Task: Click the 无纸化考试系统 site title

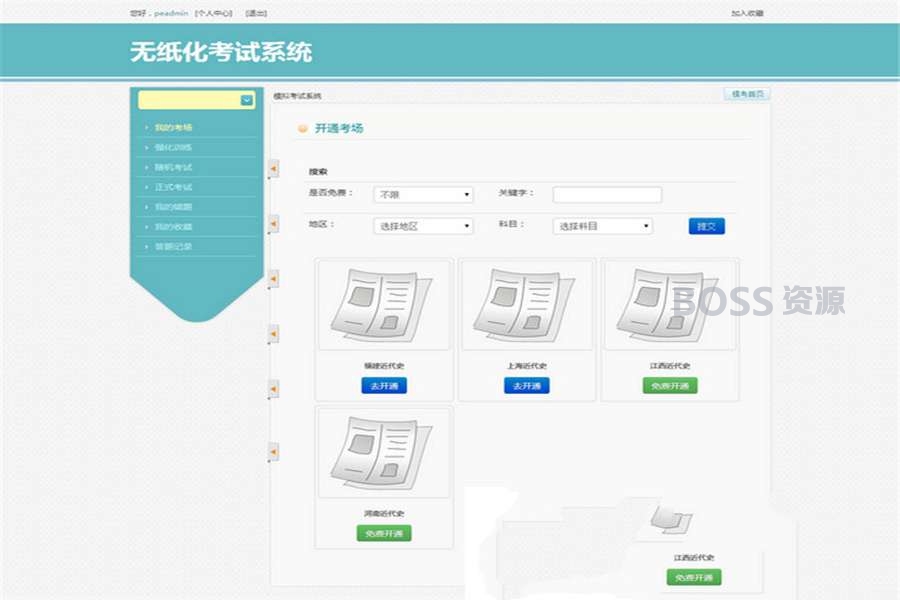Action: tap(221, 52)
